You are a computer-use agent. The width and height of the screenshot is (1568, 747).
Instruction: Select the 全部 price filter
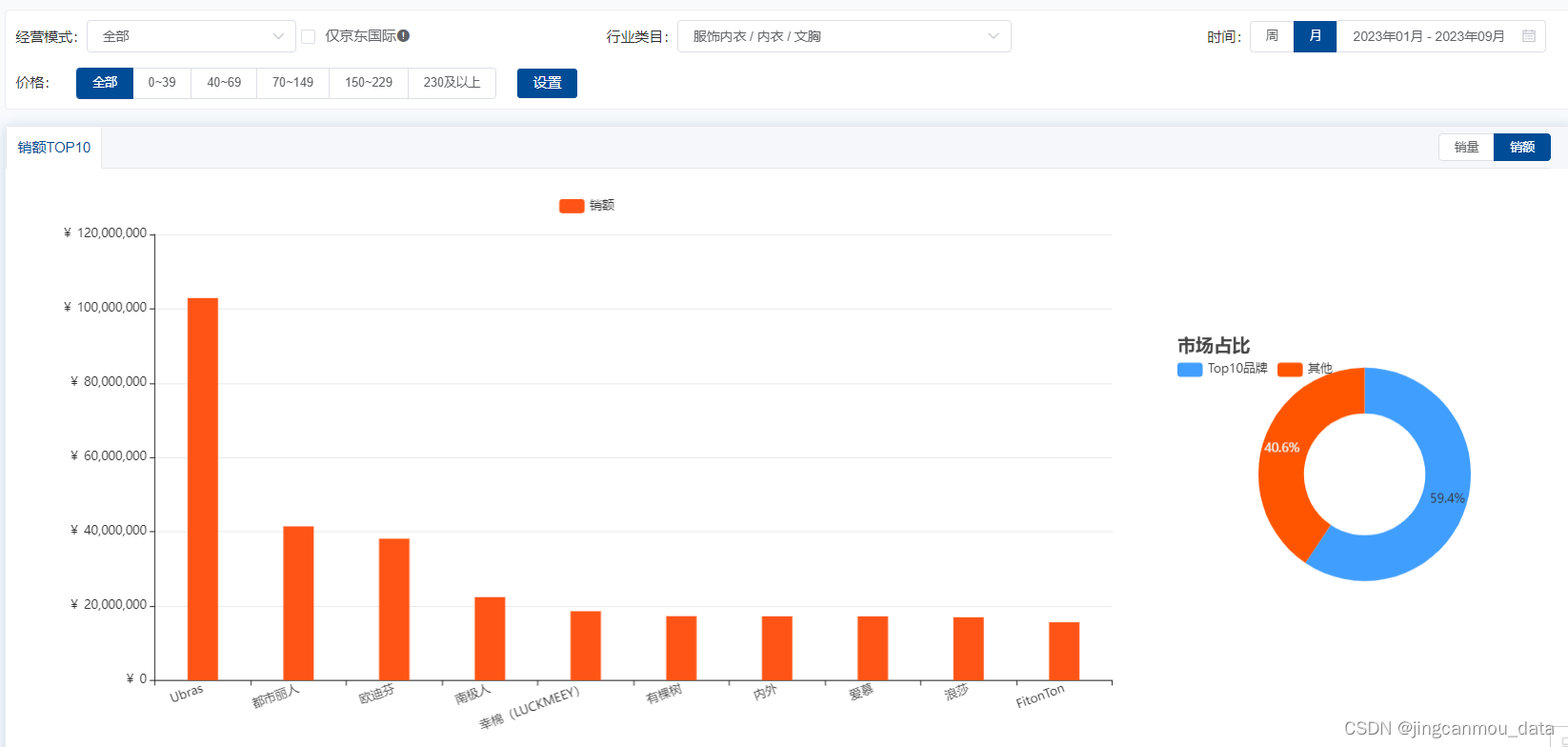tap(105, 83)
